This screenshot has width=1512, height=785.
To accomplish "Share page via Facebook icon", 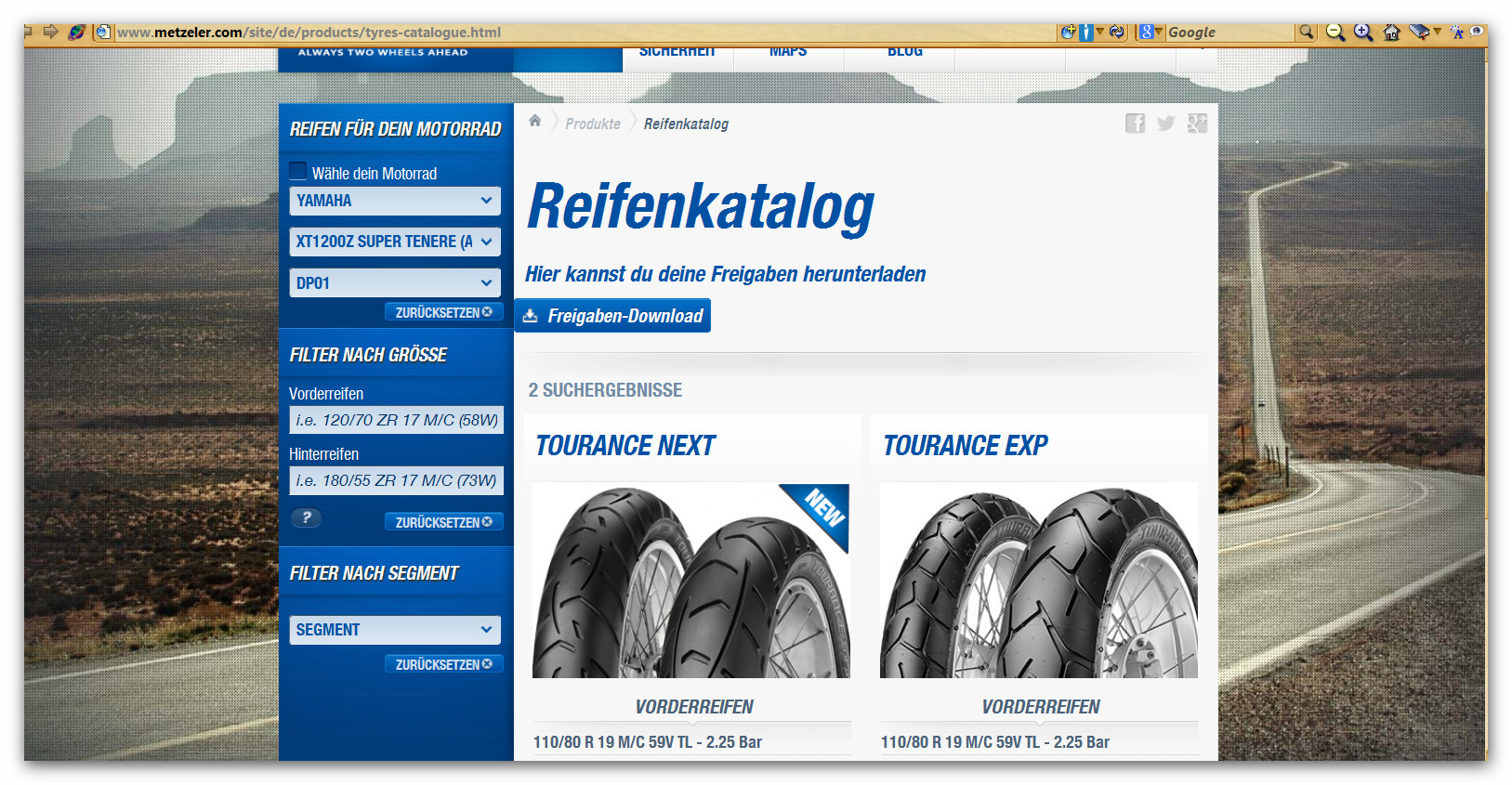I will click(x=1135, y=124).
